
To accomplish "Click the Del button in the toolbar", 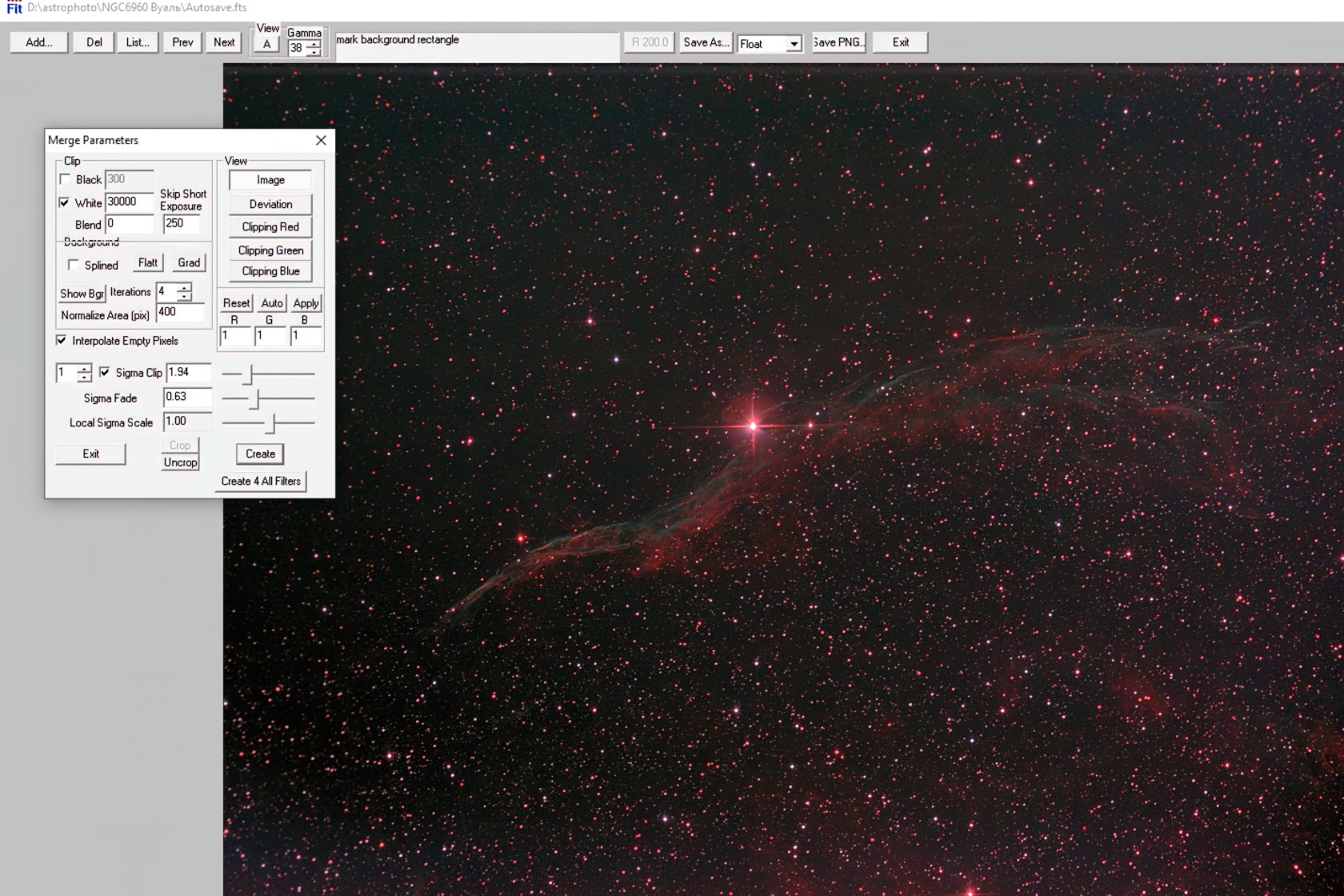I will 94,42.
